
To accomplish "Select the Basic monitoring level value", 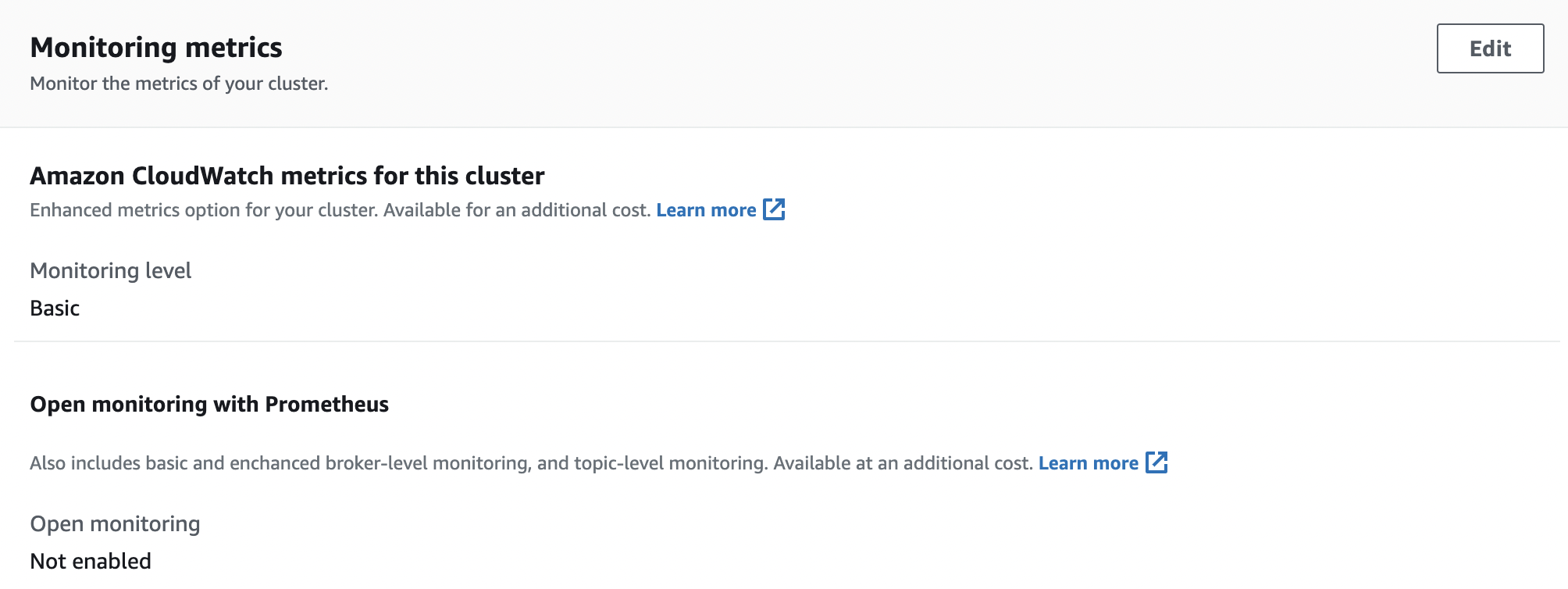I will [55, 308].
